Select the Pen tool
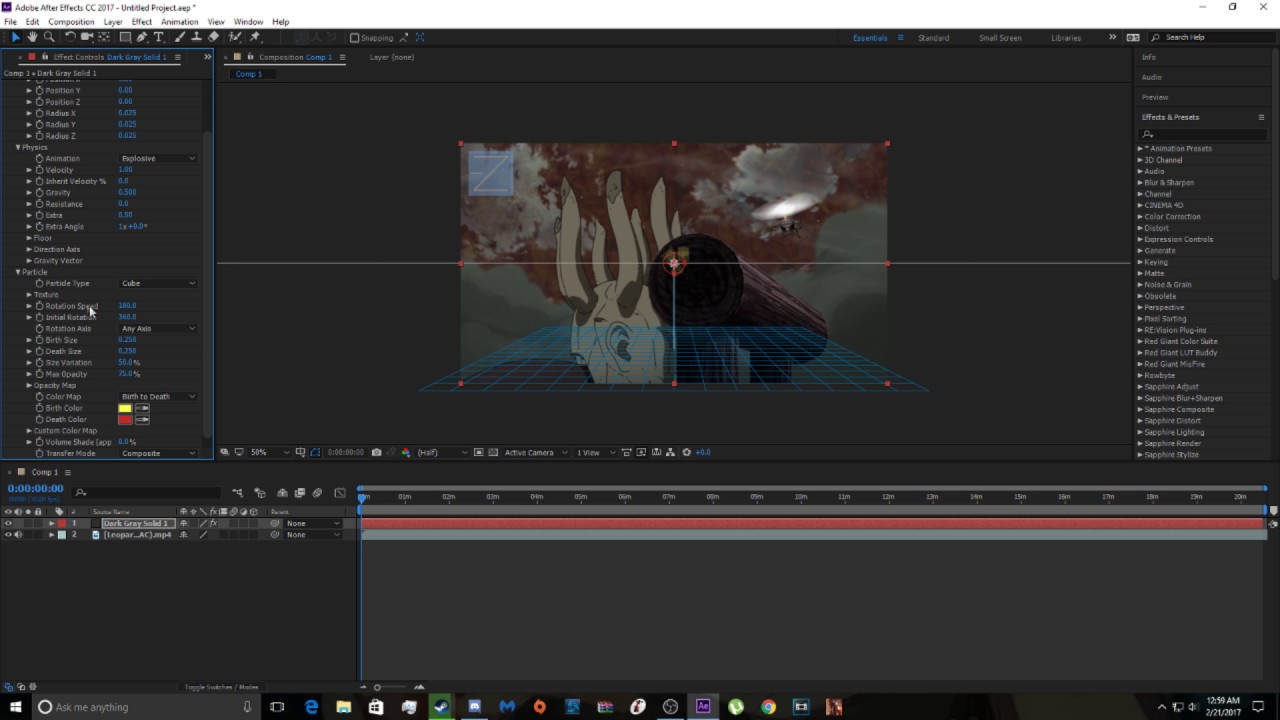 [142, 37]
